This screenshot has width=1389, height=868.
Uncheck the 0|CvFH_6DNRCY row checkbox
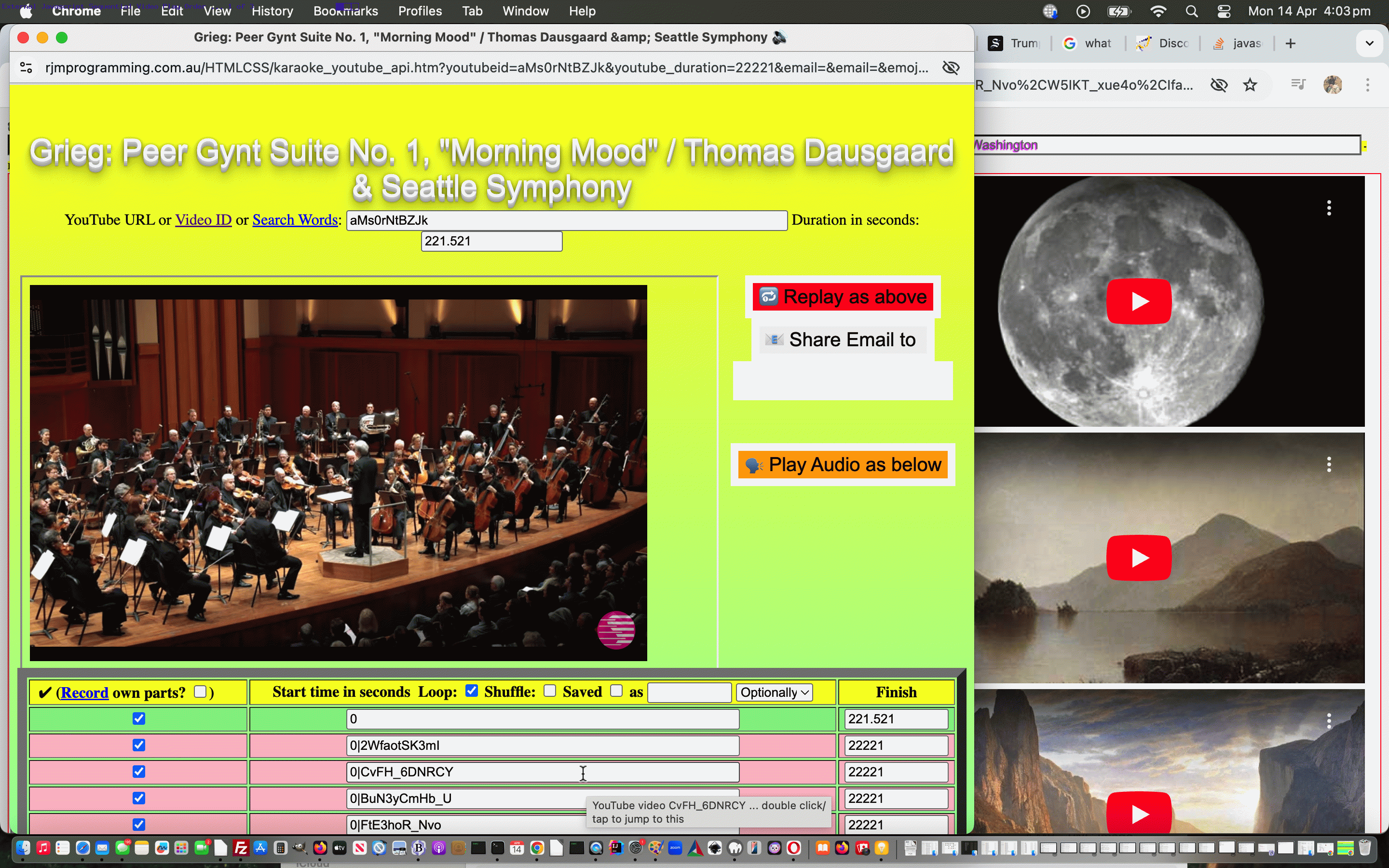(139, 772)
